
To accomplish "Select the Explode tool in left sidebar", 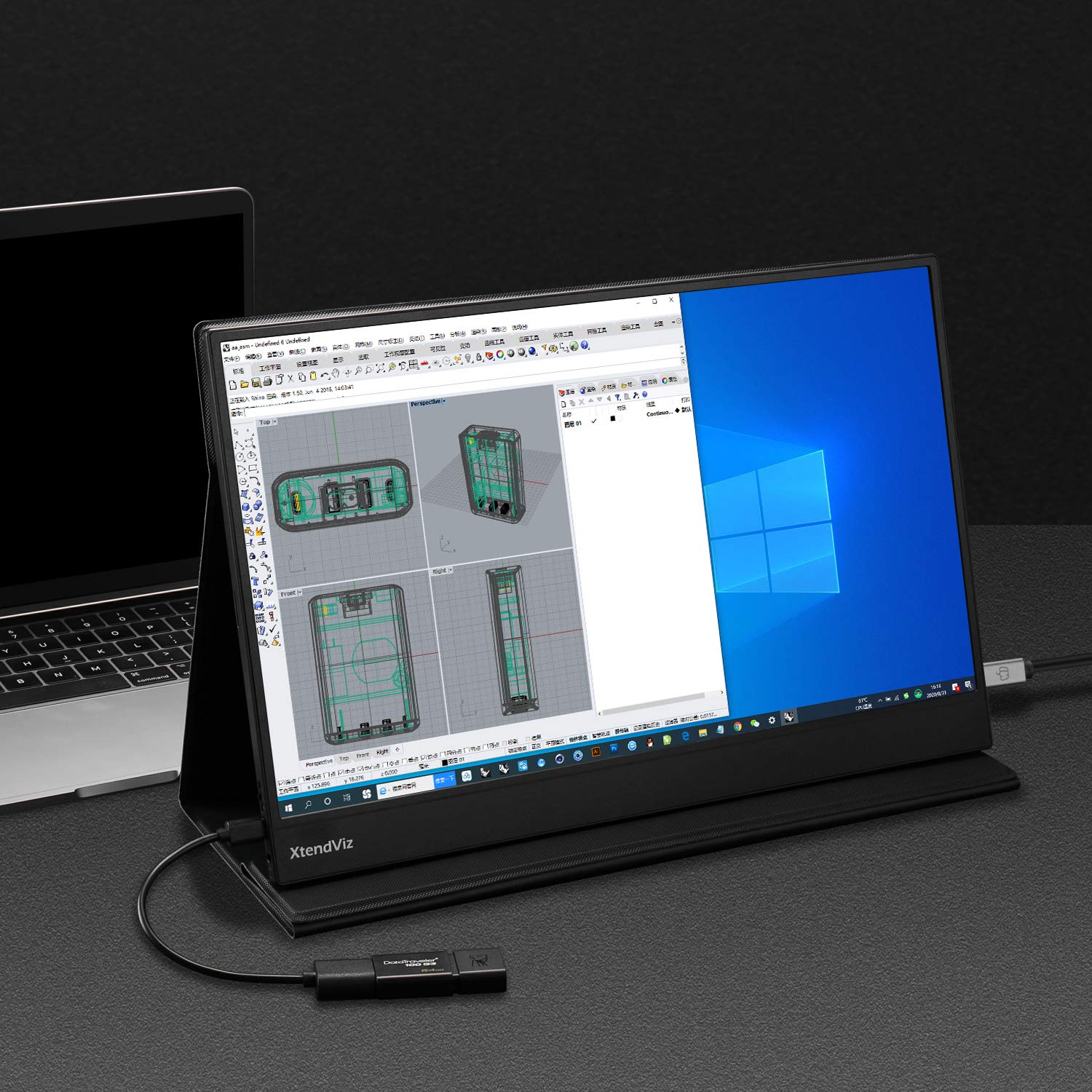I will [260, 531].
